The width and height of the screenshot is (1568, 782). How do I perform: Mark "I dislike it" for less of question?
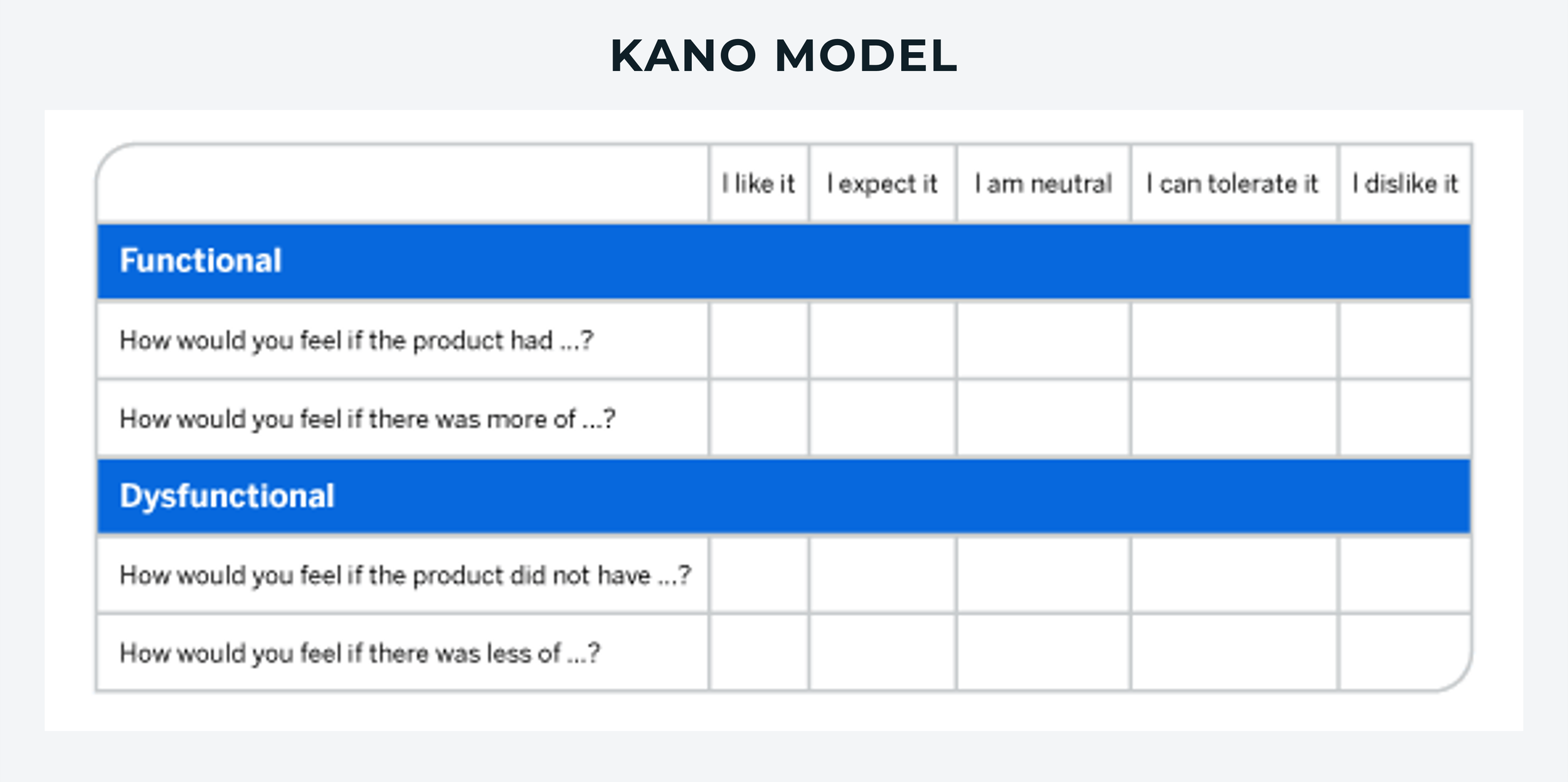[1405, 653]
